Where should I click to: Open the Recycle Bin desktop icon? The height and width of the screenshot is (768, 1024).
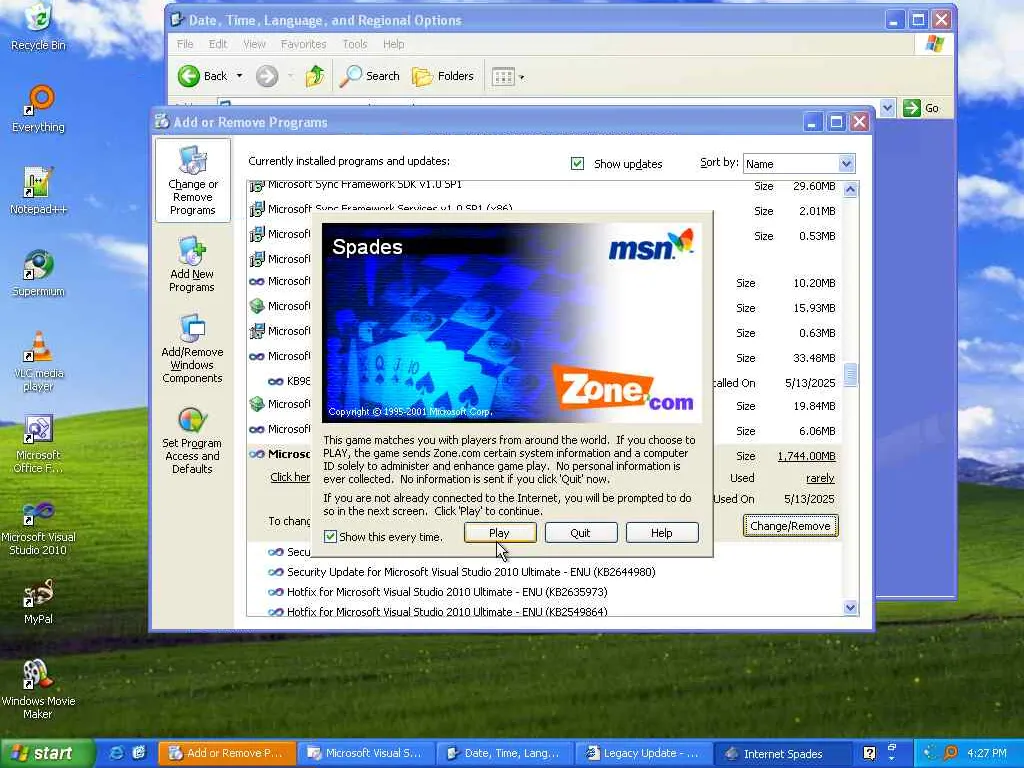39,26
